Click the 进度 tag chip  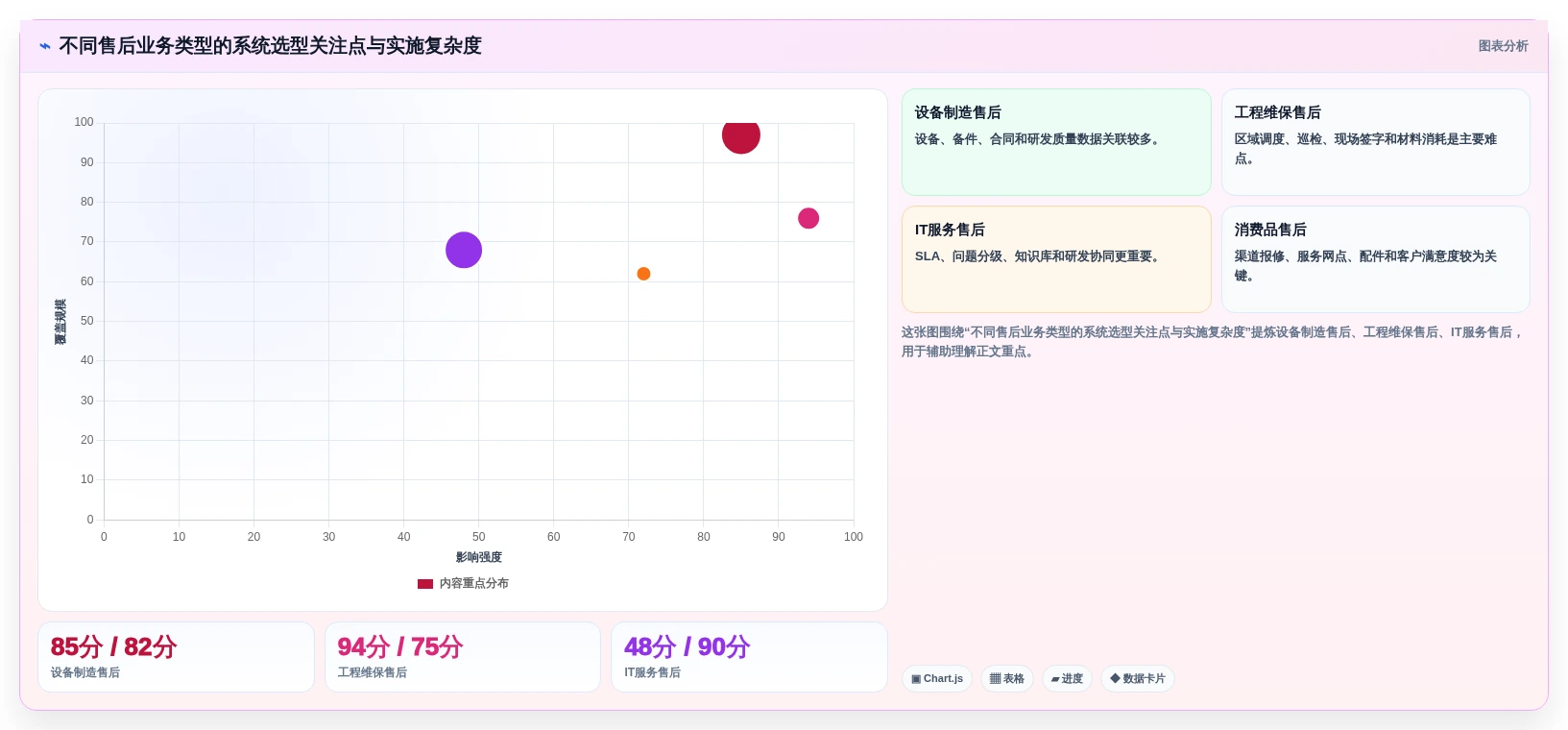1067,679
